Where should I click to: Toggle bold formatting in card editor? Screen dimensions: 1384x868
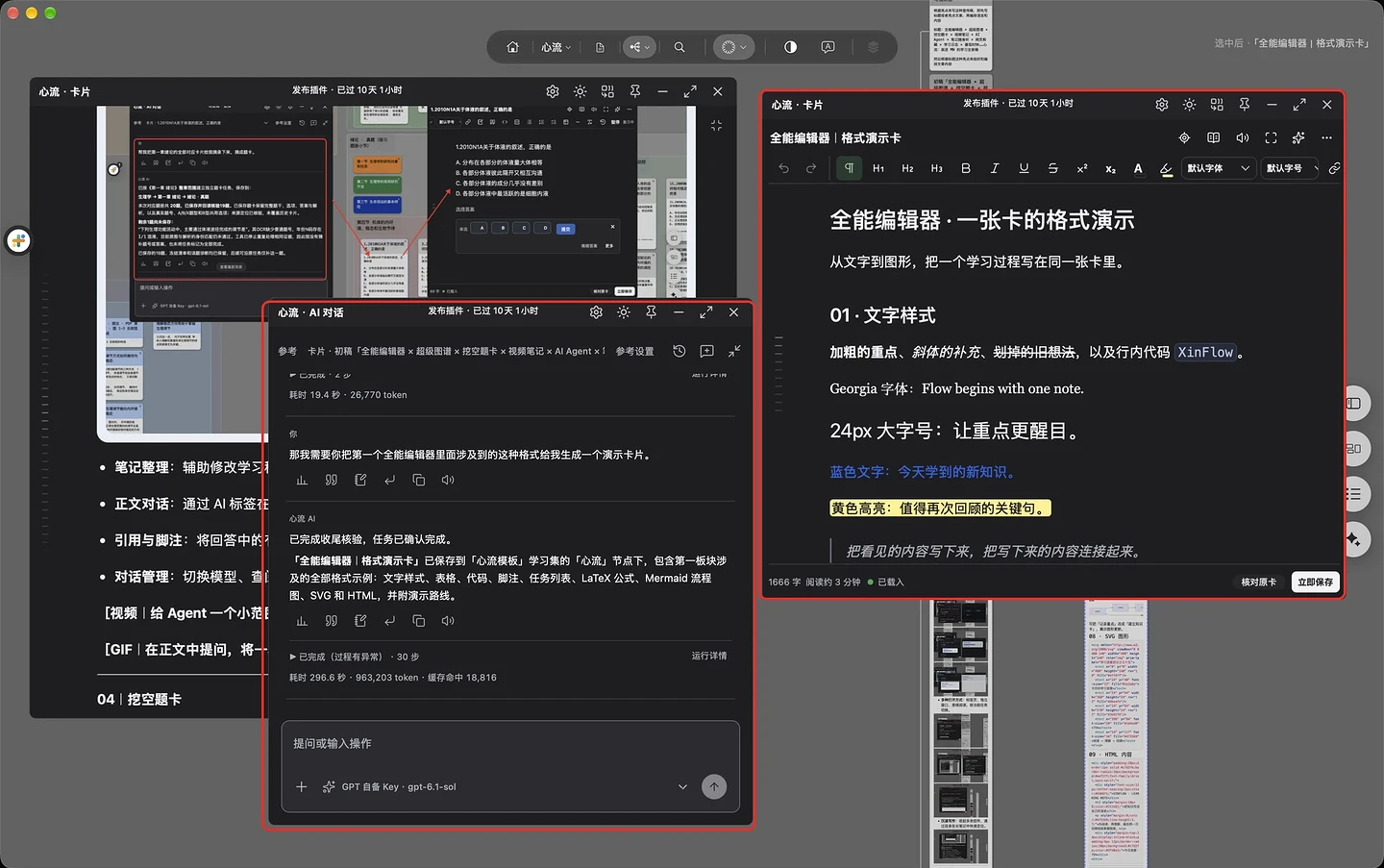pyautogui.click(x=966, y=168)
